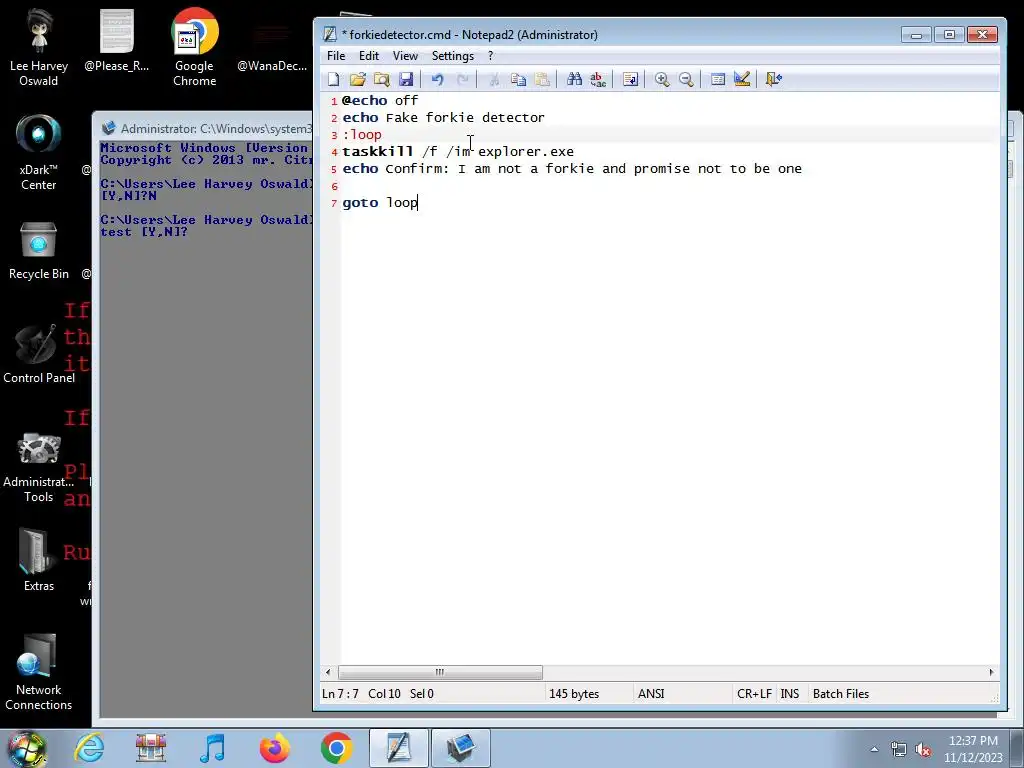Screen dimensions: 1024x768
Task: Click the command prompt window title bar
Action: 206,129
